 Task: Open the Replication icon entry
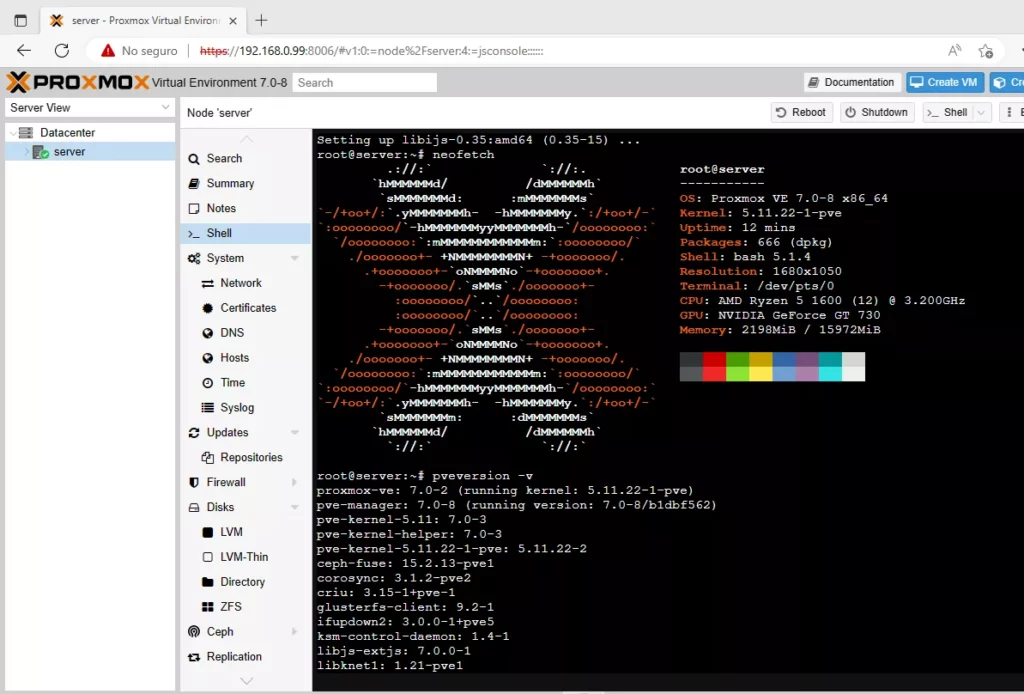[x=194, y=657]
